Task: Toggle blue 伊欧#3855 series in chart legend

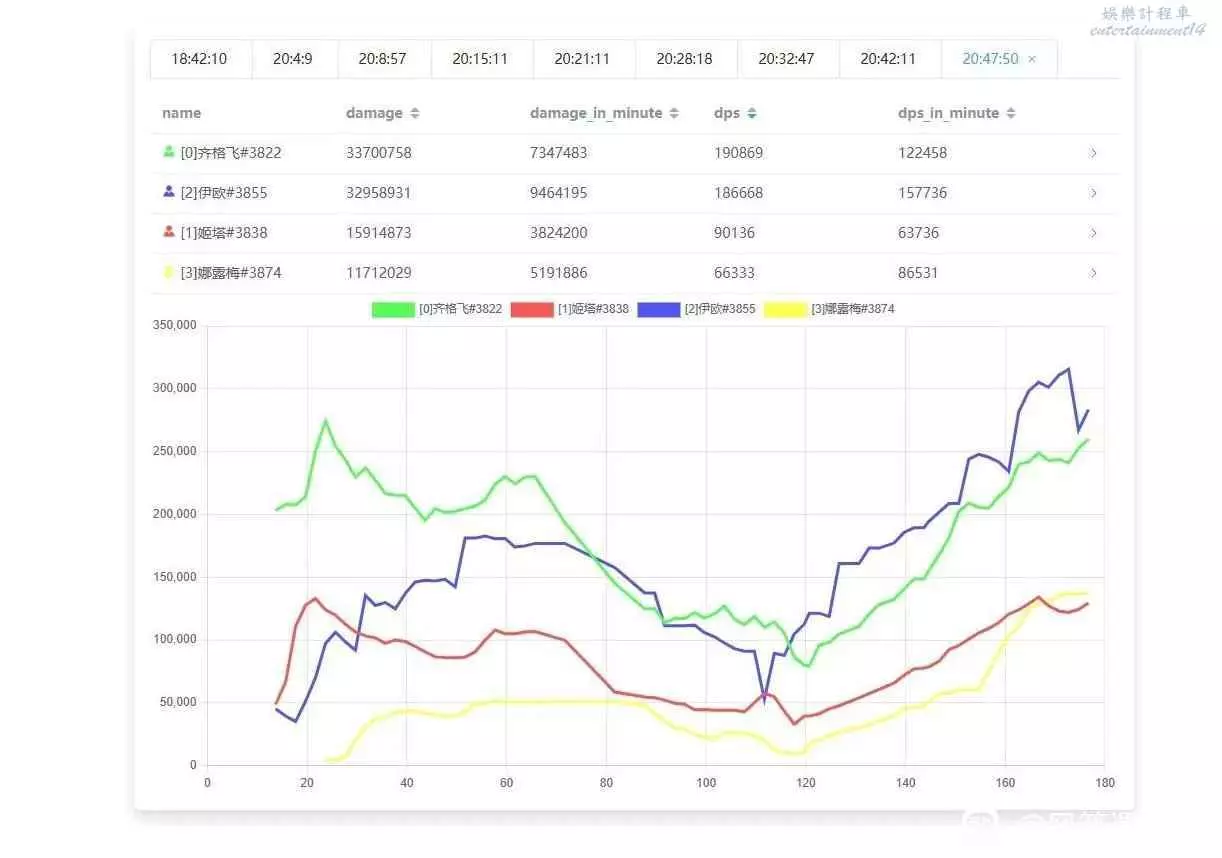Action: tap(658, 310)
